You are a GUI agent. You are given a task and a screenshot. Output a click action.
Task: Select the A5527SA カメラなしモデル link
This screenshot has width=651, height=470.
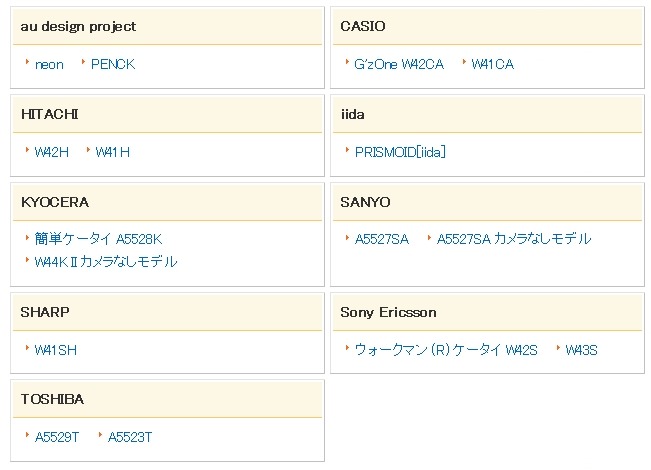click(514, 239)
